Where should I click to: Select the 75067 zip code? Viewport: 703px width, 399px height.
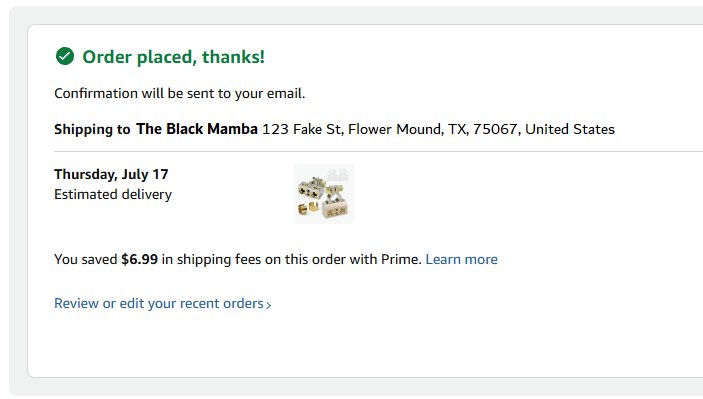(496, 129)
